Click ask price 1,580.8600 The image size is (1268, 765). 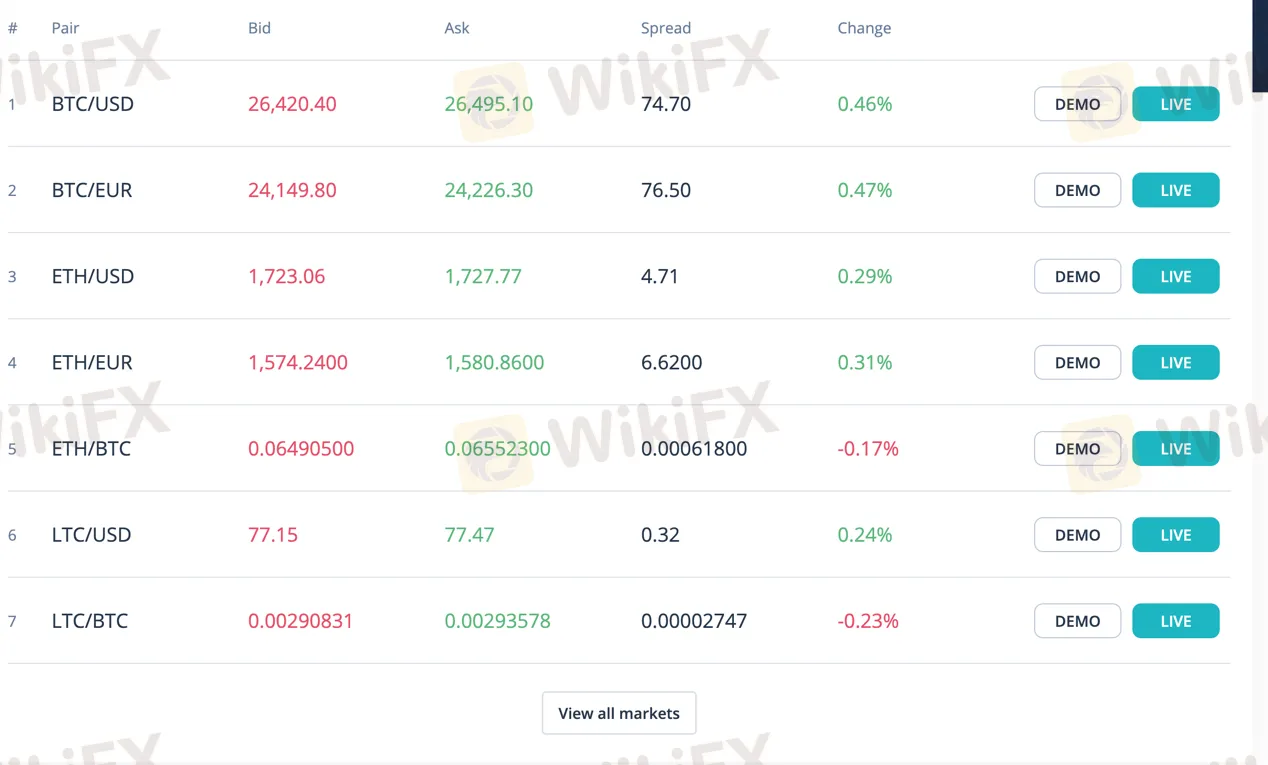pyautogui.click(x=494, y=362)
